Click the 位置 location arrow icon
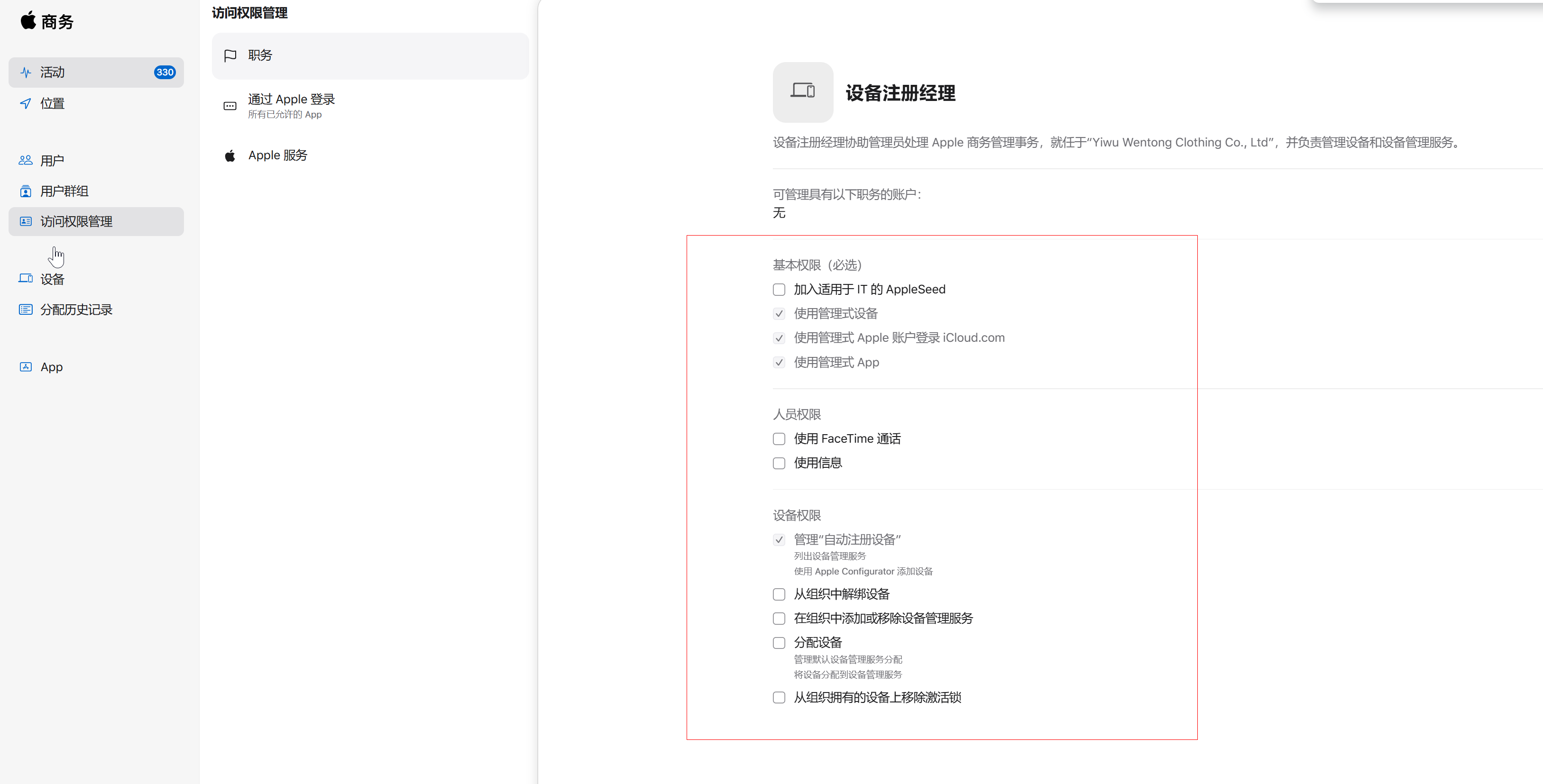Image resolution: width=1543 pixels, height=784 pixels. click(26, 104)
